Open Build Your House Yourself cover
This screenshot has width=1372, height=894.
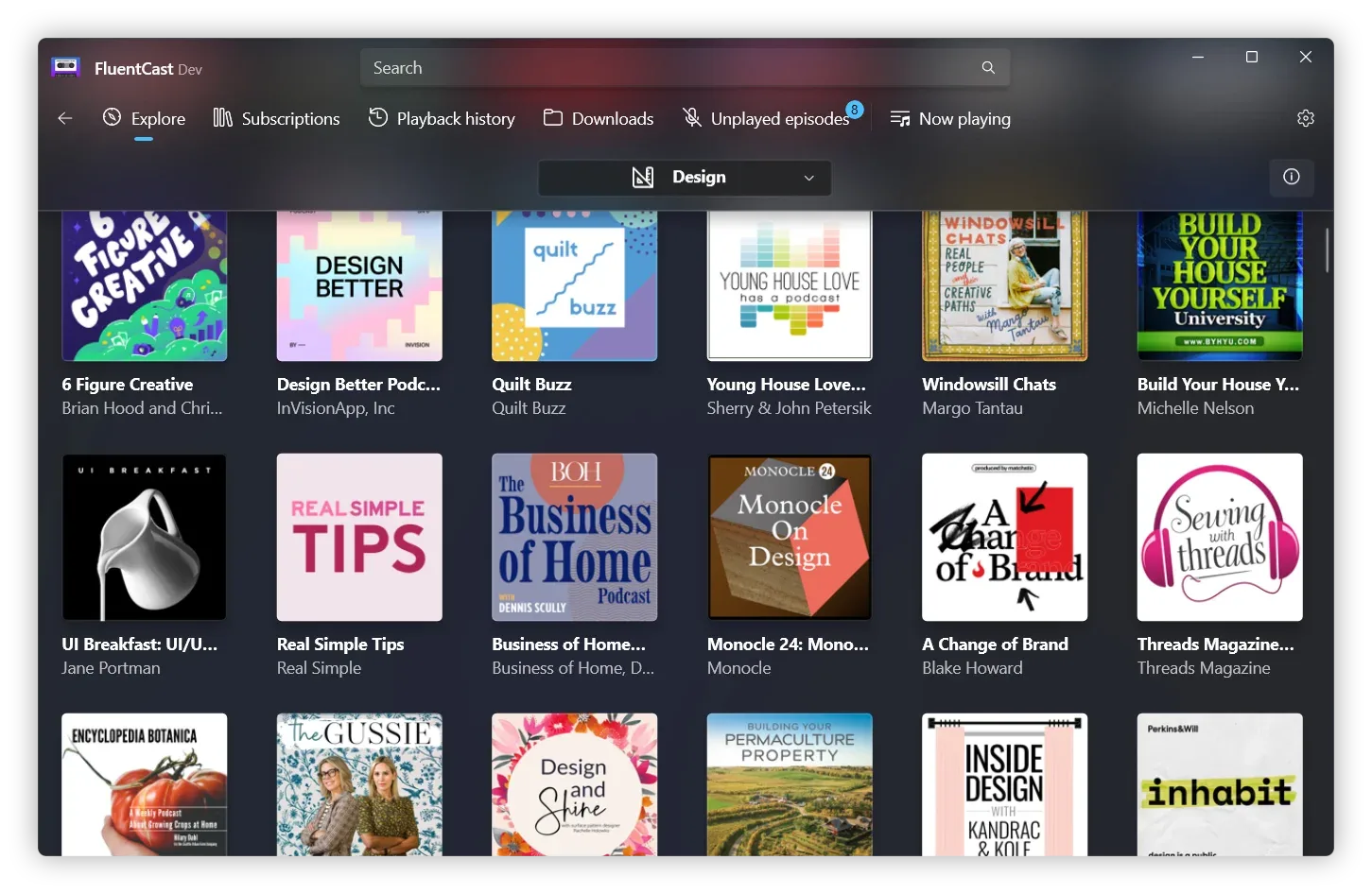pyautogui.click(x=1220, y=285)
